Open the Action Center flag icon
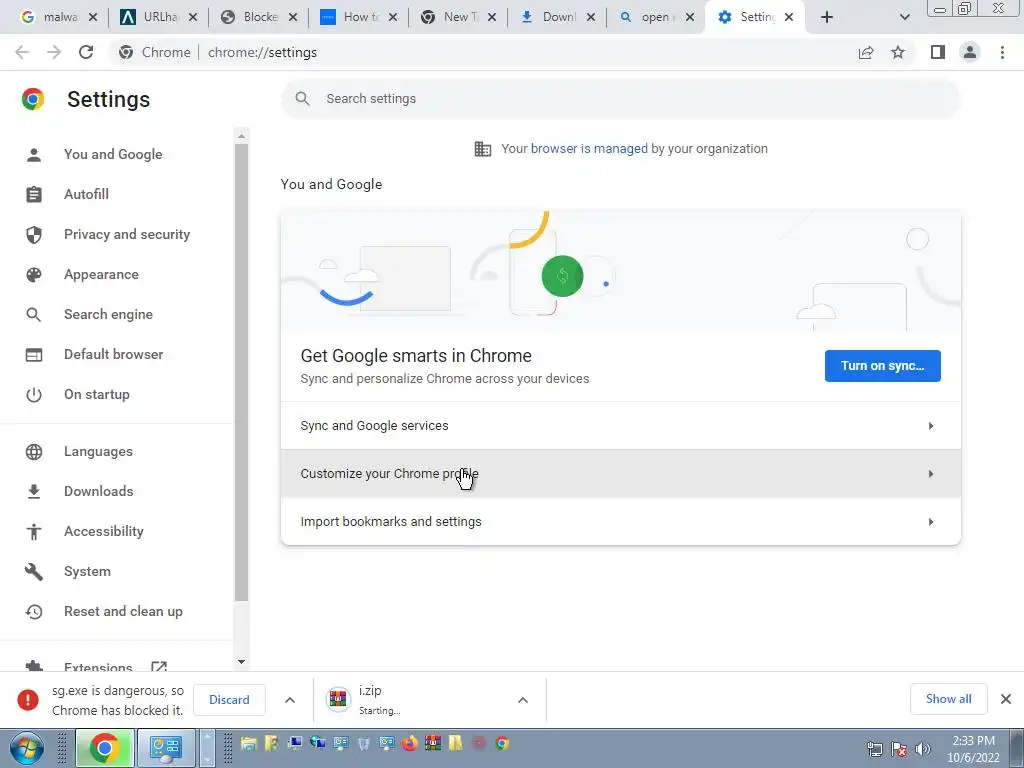1024x768 pixels. tap(899, 749)
